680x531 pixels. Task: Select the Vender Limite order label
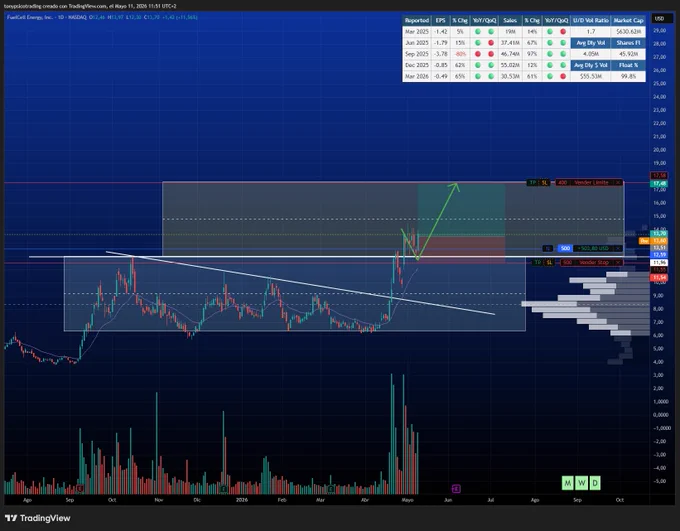[x=592, y=183]
